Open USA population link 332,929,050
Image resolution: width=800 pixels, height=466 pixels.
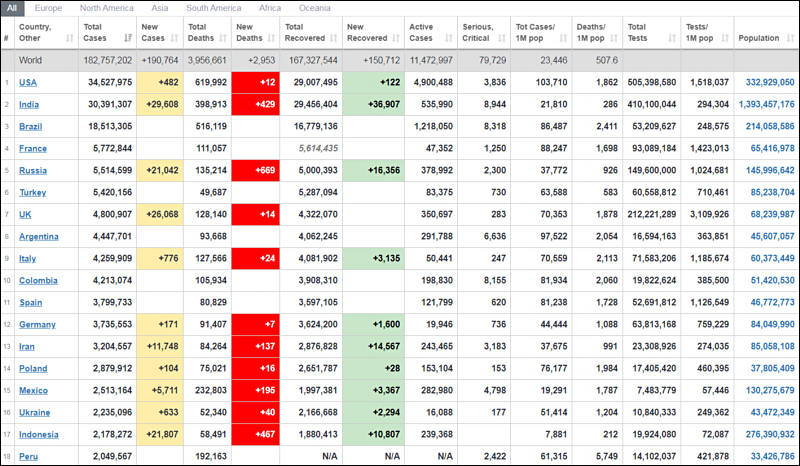770,82
